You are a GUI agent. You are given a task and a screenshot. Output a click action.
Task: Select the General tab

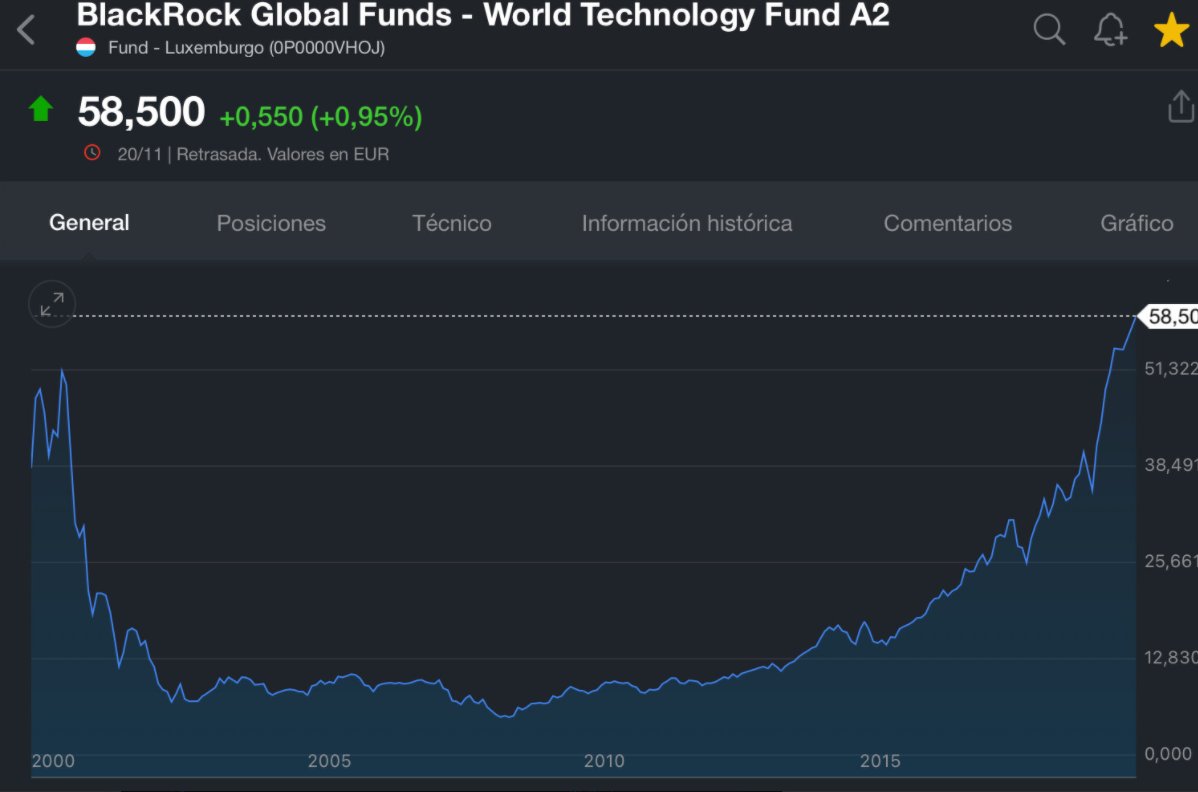coord(89,222)
